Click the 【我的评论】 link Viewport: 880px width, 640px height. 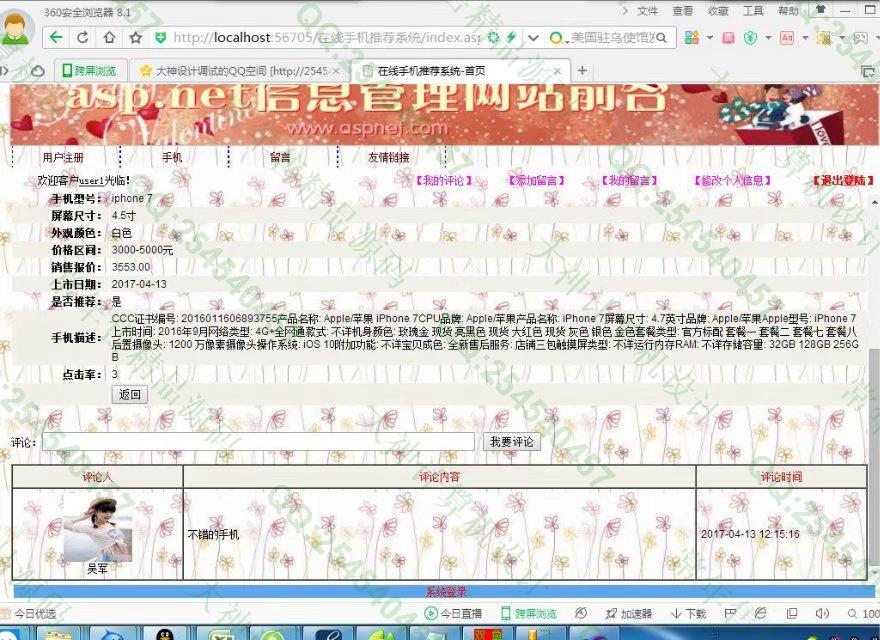point(444,181)
